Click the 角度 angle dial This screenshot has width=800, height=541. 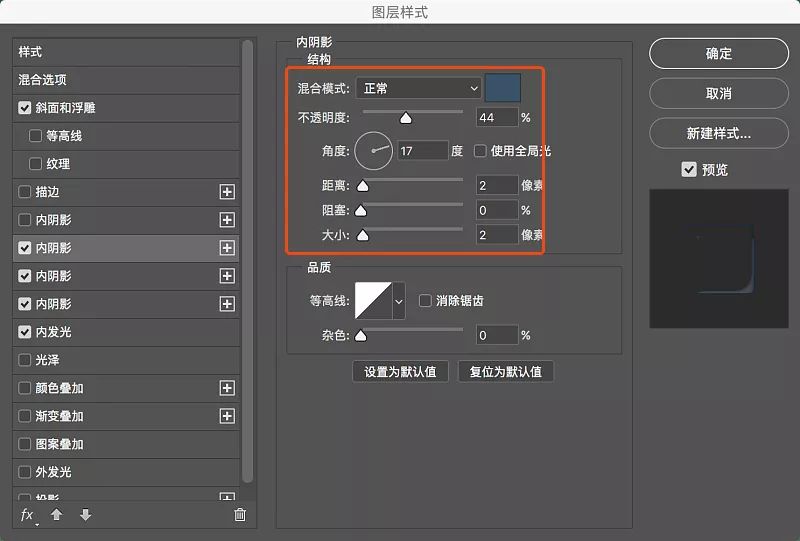click(373, 151)
